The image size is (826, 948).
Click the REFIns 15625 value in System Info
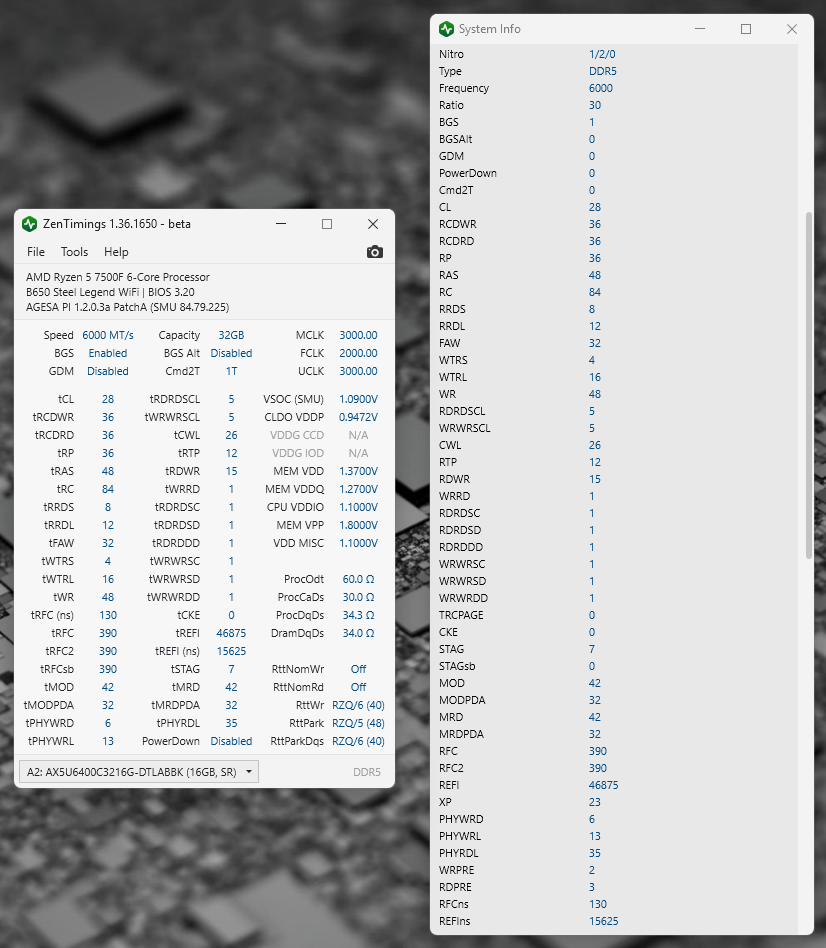tap(603, 921)
